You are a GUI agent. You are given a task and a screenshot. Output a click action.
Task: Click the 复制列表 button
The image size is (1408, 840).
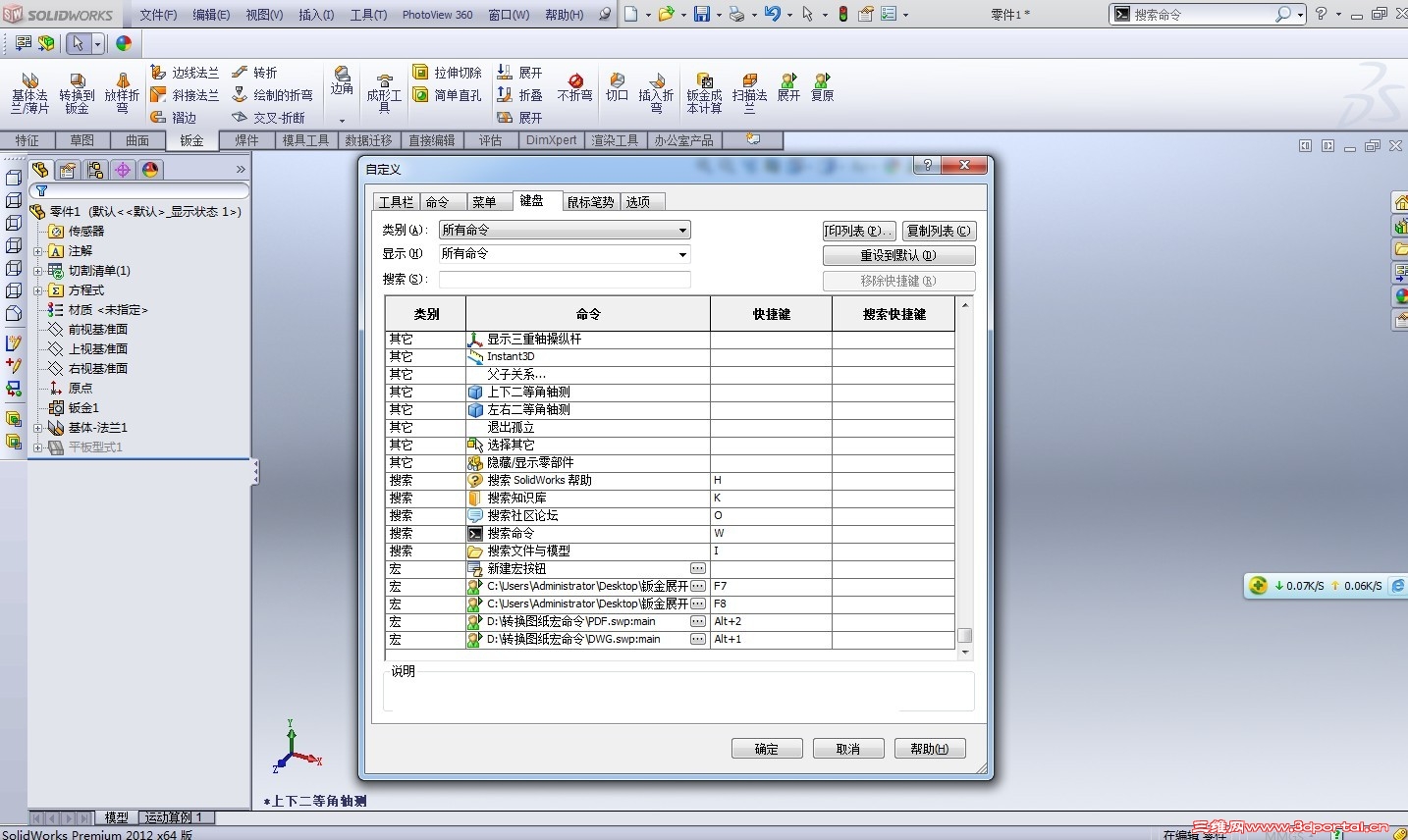[x=939, y=231]
